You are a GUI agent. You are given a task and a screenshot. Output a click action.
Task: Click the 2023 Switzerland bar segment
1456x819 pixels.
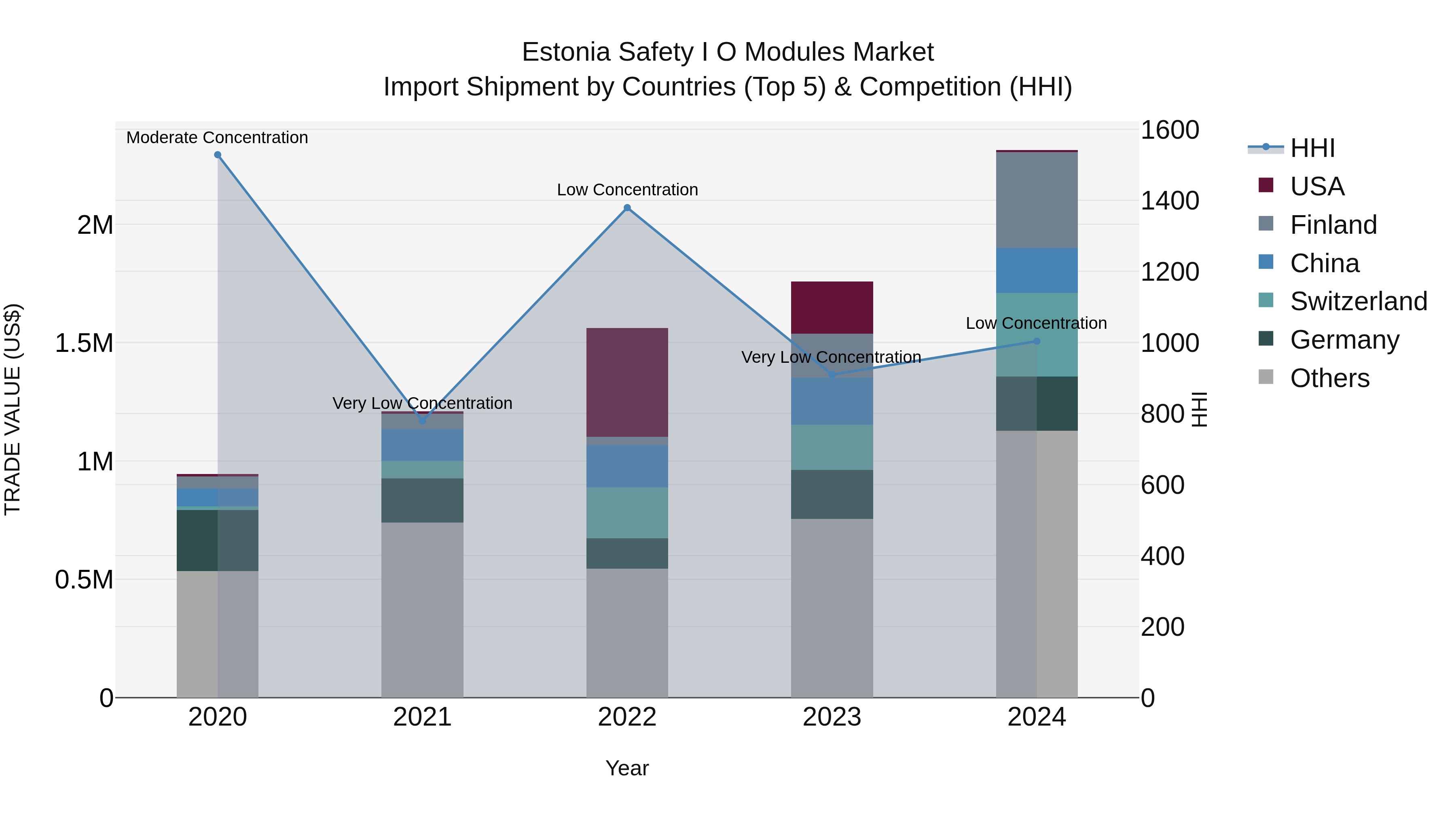pyautogui.click(x=832, y=447)
